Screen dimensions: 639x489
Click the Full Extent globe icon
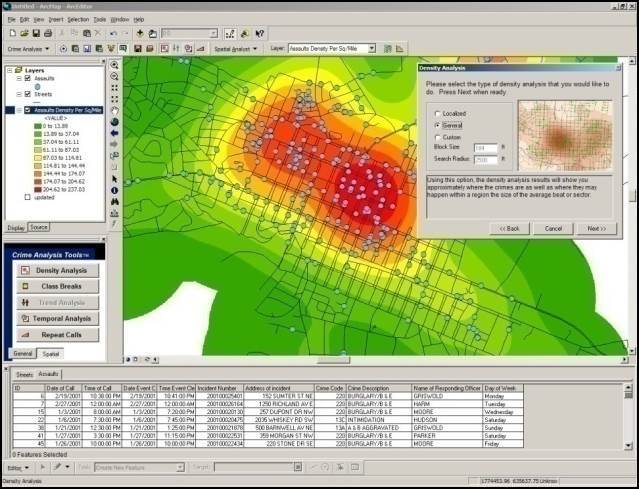pos(115,122)
